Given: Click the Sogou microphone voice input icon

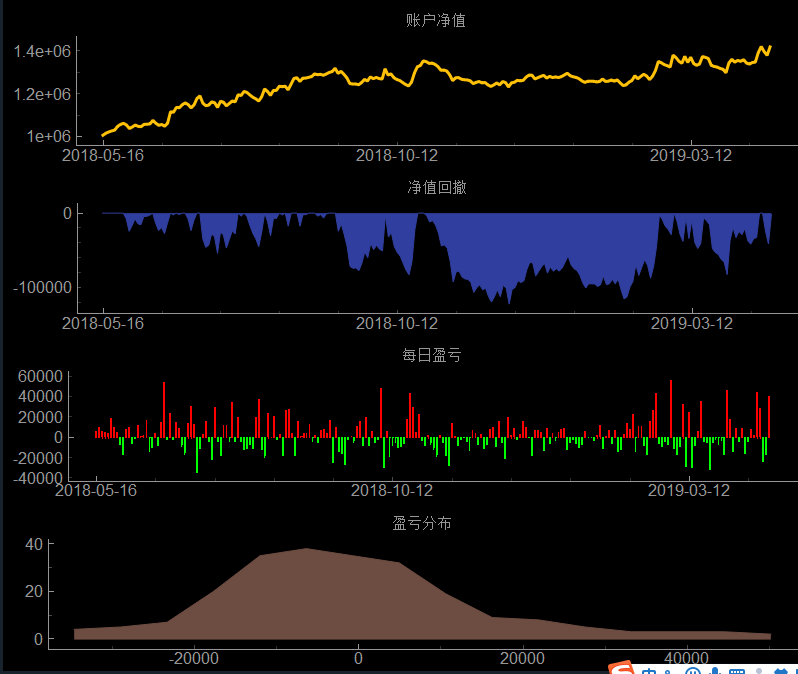Looking at the screenshot, I should coord(716,671).
